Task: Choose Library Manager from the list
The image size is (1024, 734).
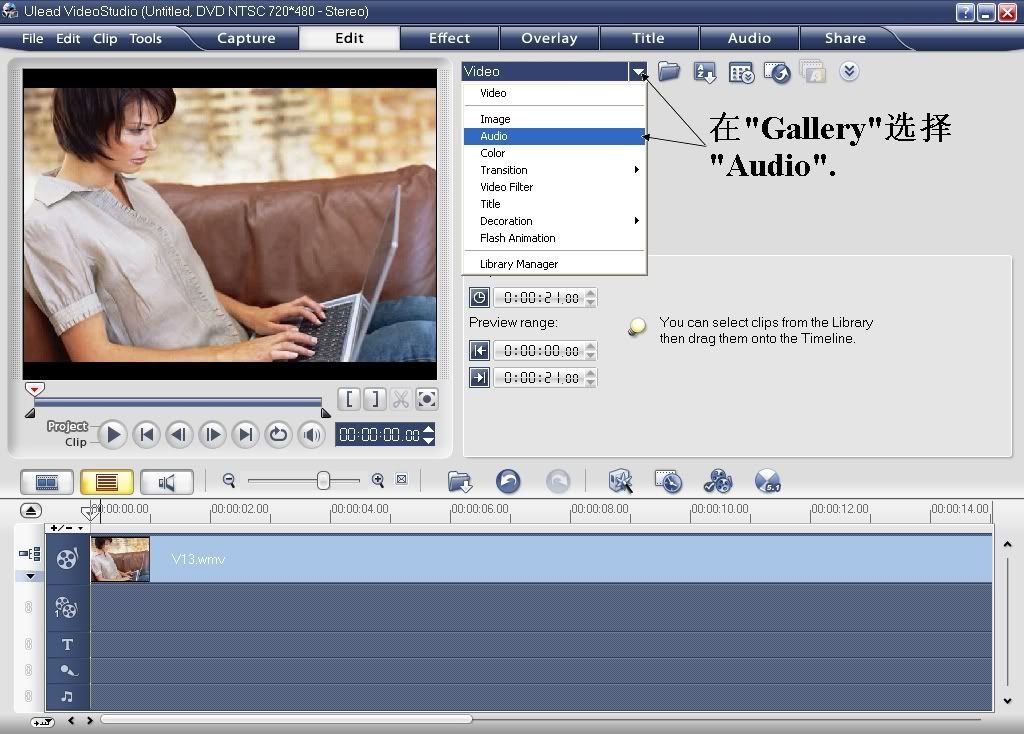Action: coord(519,264)
